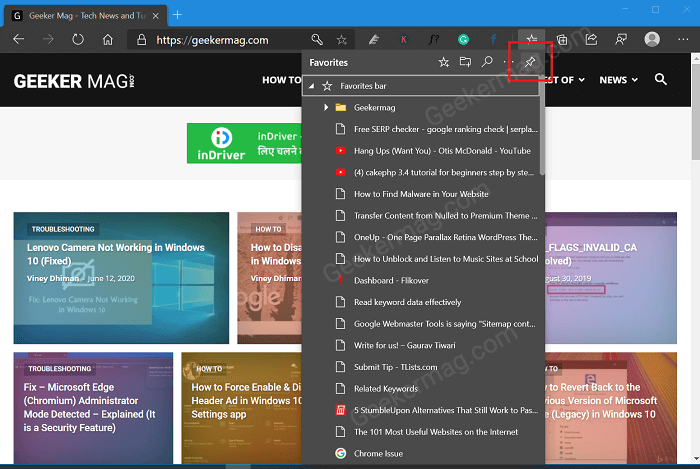The image size is (700, 469).
Task: View site info via padlock icon
Action: click(x=142, y=40)
